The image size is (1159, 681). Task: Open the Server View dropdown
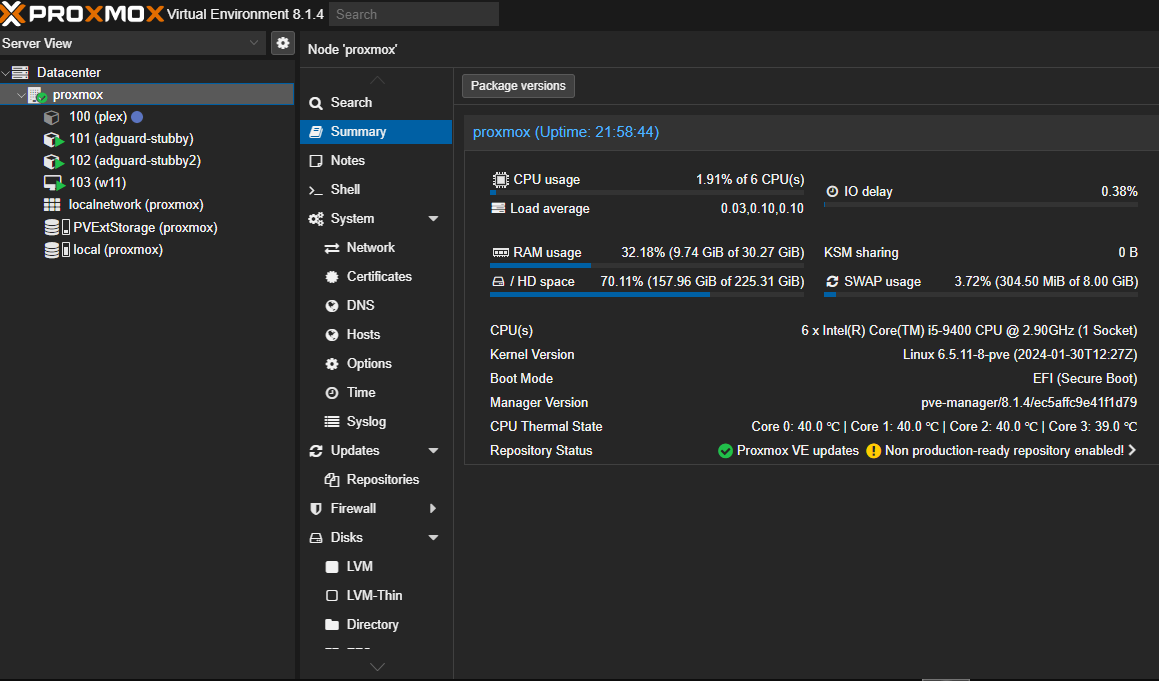pos(254,43)
